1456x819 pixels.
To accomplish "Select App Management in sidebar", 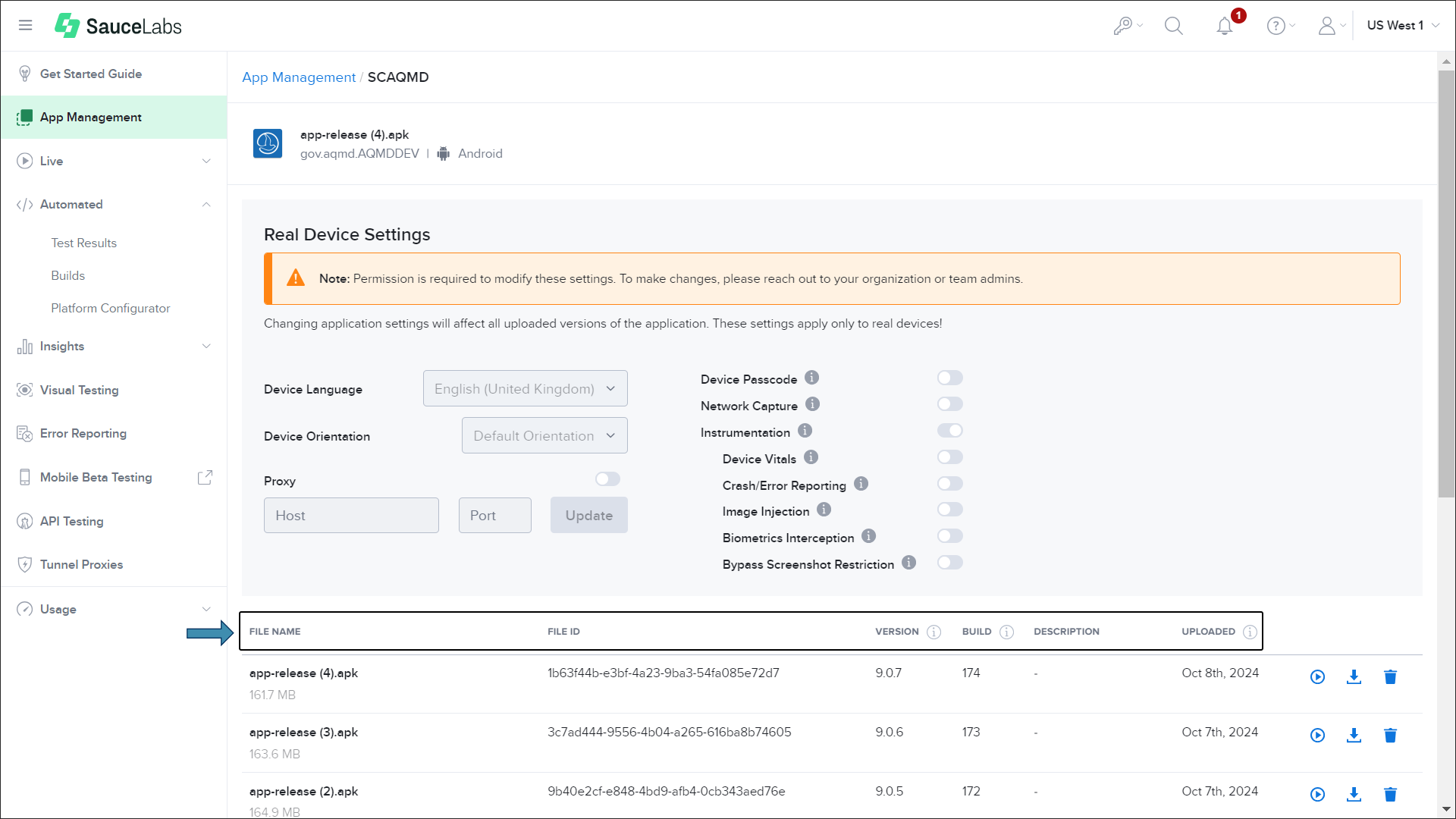I will pos(114,118).
